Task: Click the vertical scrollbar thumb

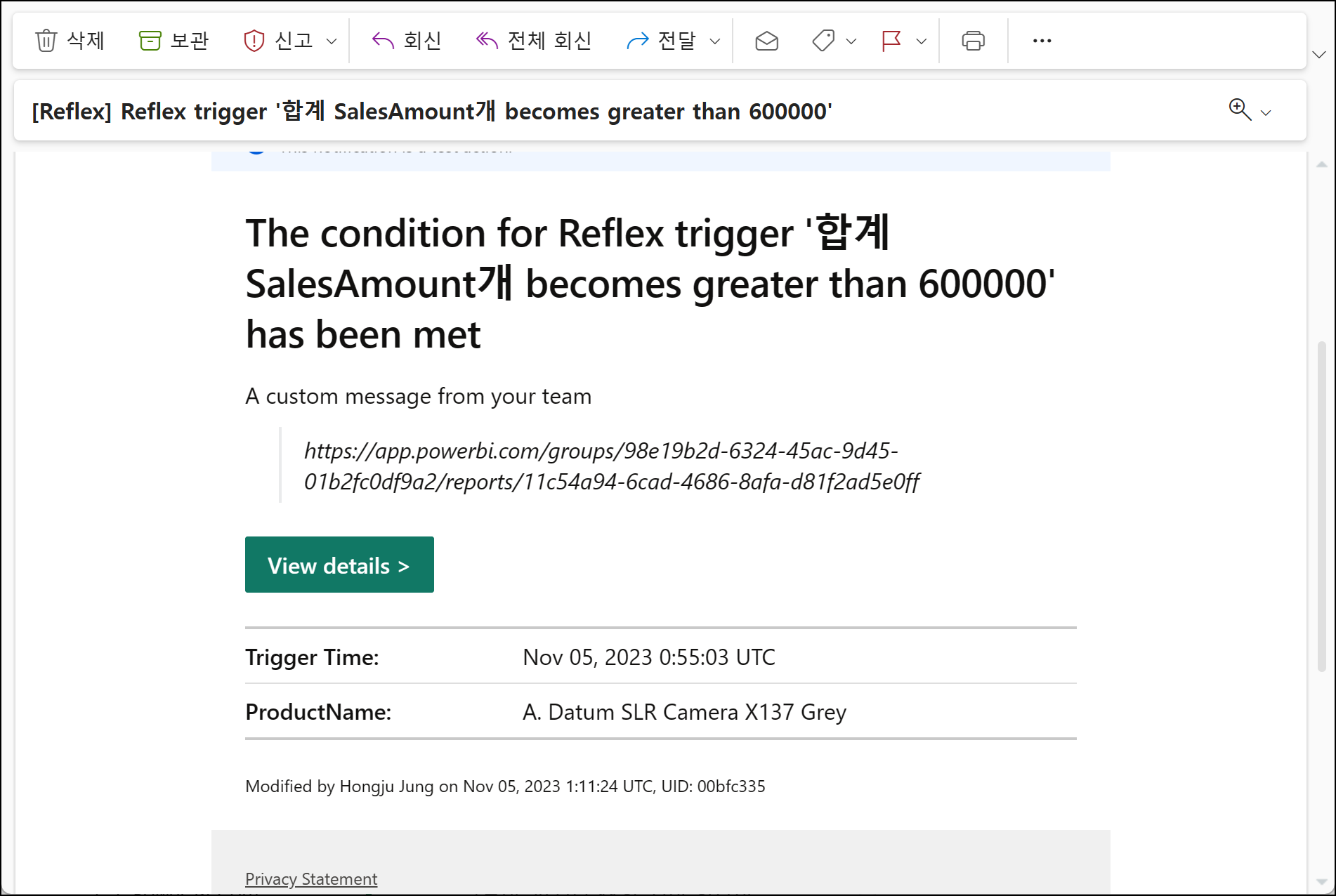Action: pos(1321,506)
